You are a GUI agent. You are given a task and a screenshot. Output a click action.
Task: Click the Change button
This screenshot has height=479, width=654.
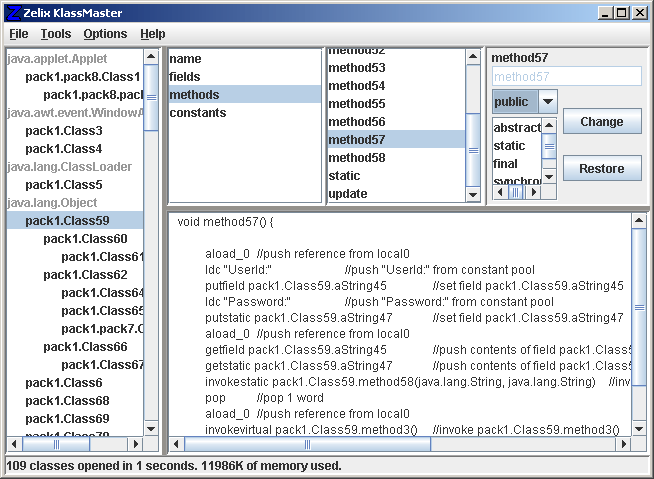(602, 121)
